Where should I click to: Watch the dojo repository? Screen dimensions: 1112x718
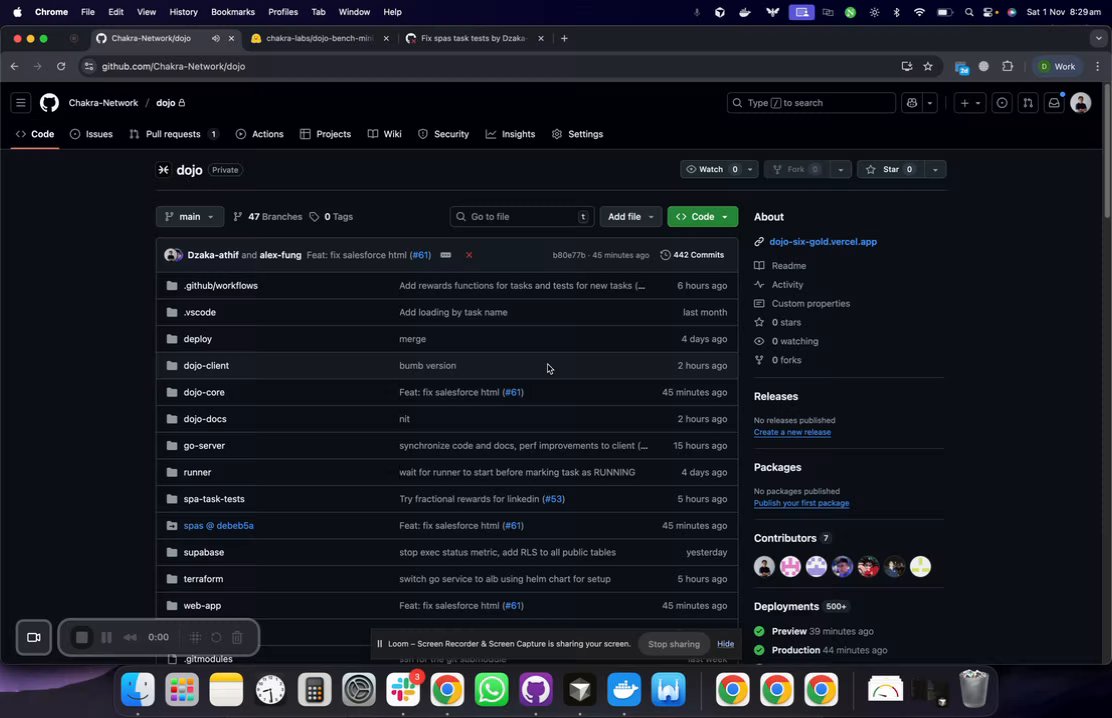(711, 170)
